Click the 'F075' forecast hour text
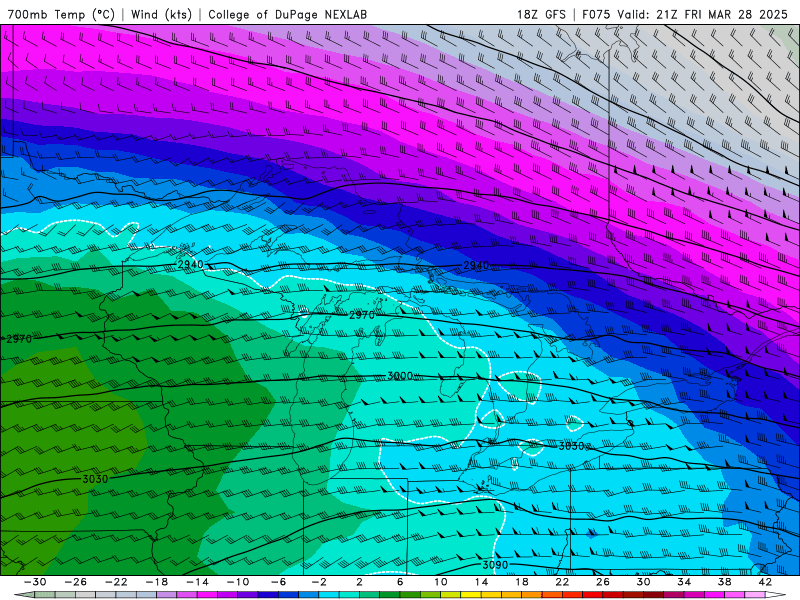Viewport: 800px width, 600px height. click(x=596, y=14)
